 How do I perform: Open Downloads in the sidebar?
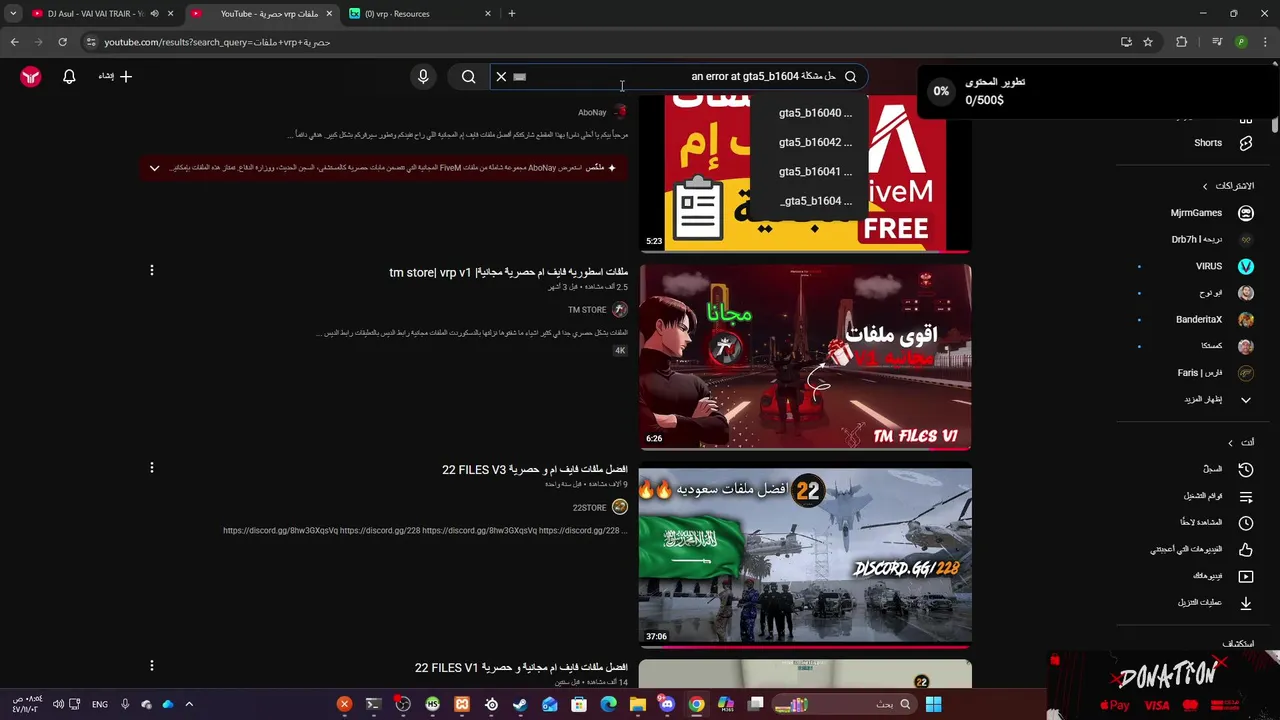click(1214, 603)
